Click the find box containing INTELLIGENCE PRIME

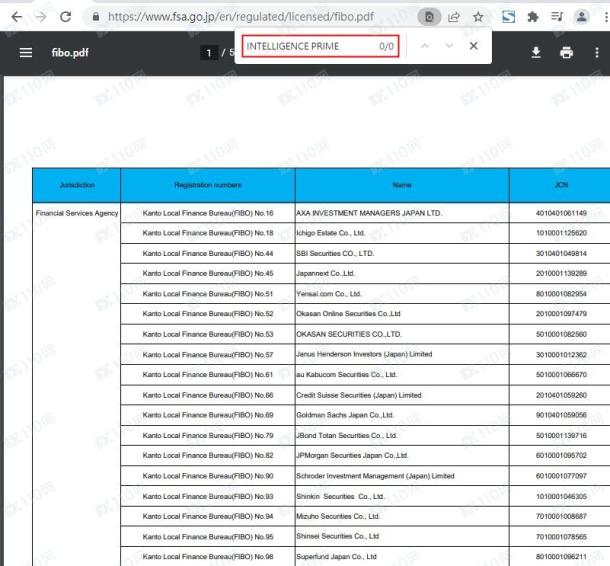(x=320, y=46)
